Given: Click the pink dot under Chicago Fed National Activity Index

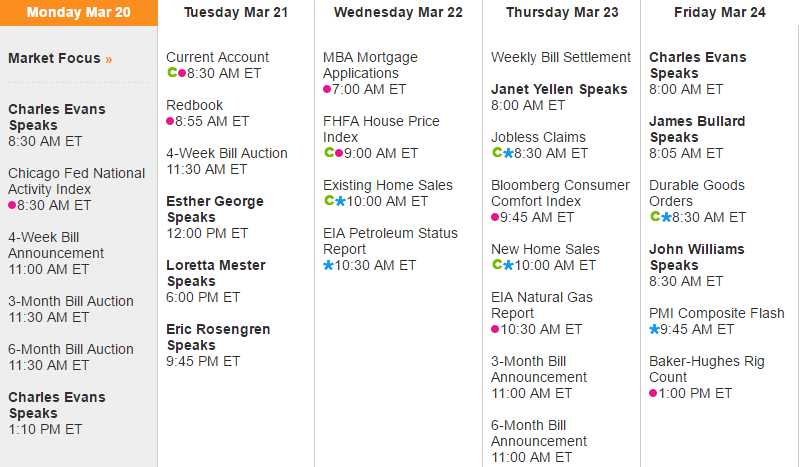Looking at the screenshot, I should point(12,206).
